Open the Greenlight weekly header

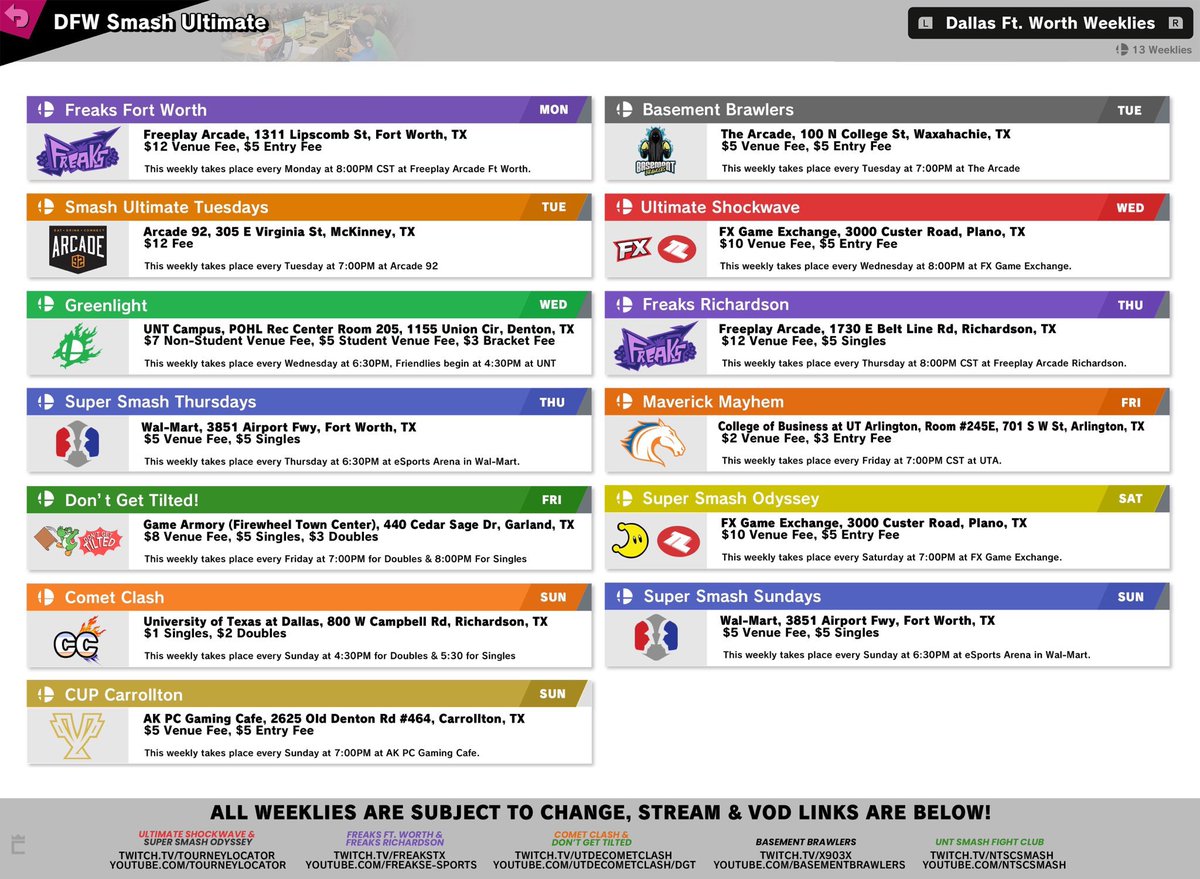[309, 305]
